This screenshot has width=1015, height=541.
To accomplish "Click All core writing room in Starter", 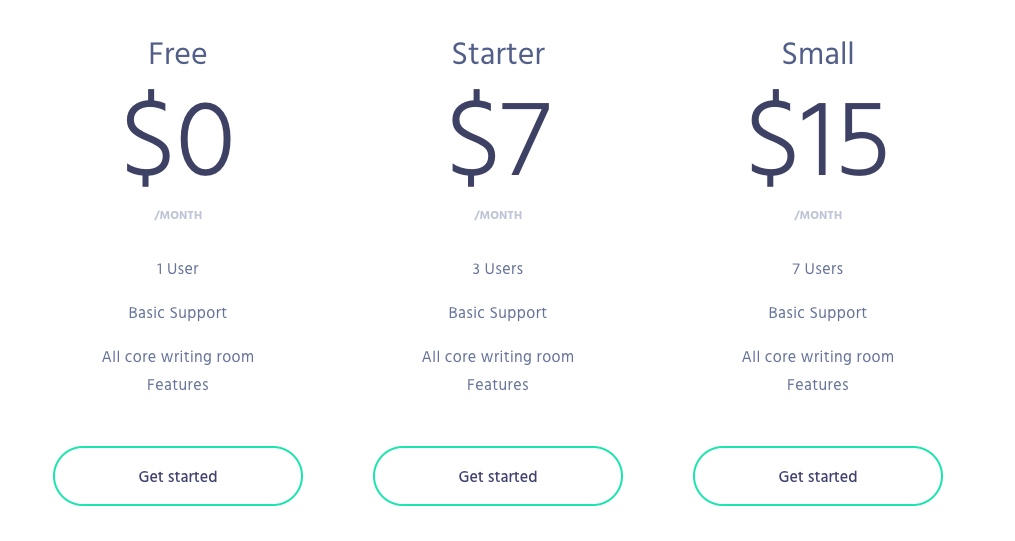I will point(497,357).
